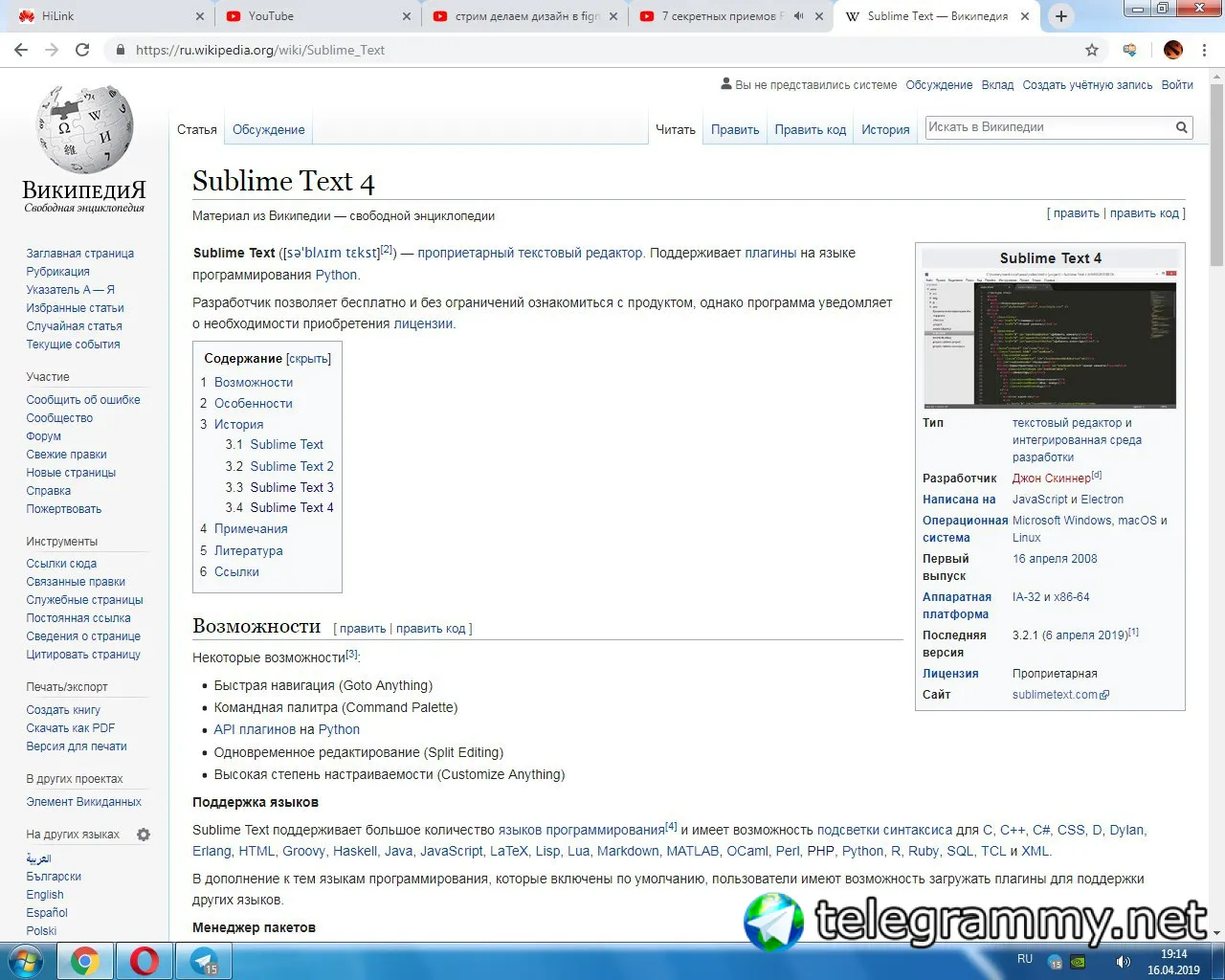Open the taskbar clock and date
This screenshot has height=980, width=1225.
(1173, 962)
